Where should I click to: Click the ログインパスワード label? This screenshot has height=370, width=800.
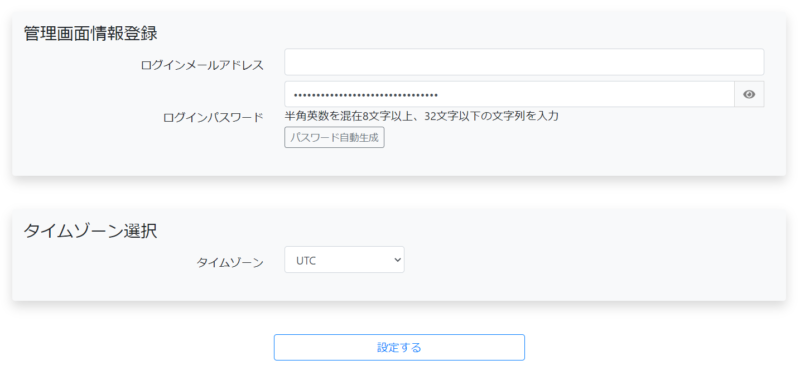(213, 117)
